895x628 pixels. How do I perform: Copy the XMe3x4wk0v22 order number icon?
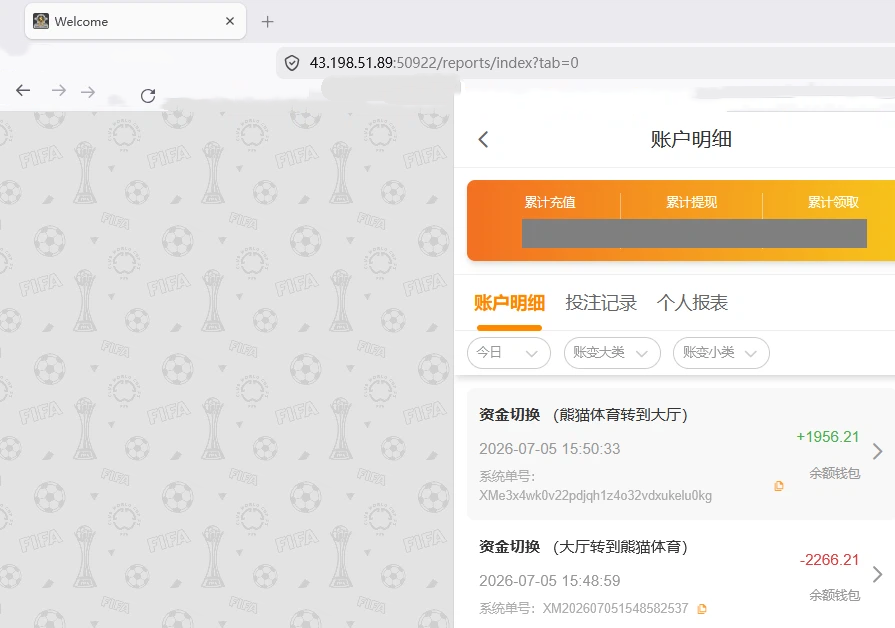(779, 486)
